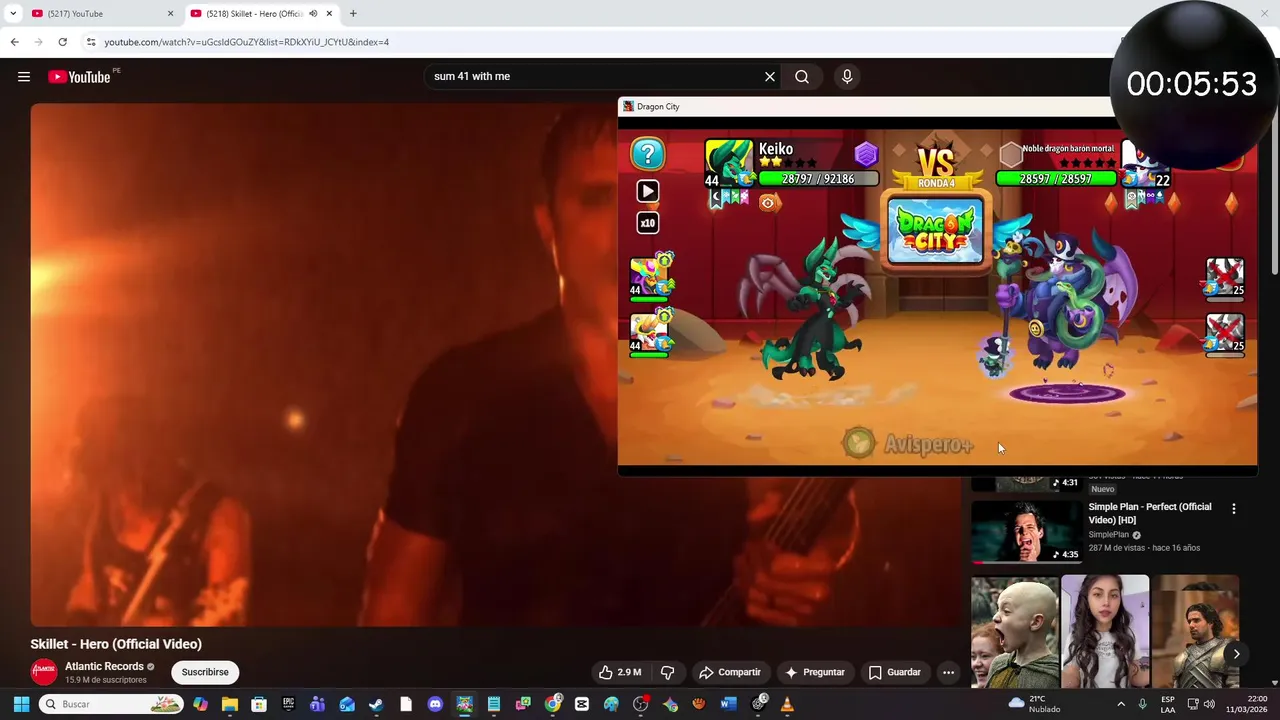Toggle the x10 battle speed button
Viewport: 1280px width, 720px height.
point(648,223)
